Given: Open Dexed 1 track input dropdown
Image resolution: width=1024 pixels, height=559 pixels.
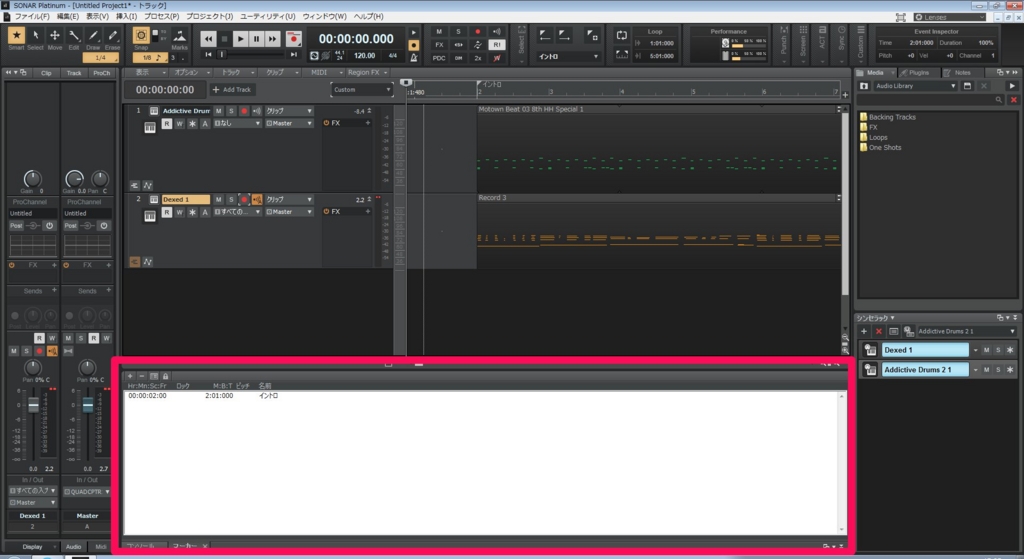Looking at the screenshot, I should pos(238,212).
